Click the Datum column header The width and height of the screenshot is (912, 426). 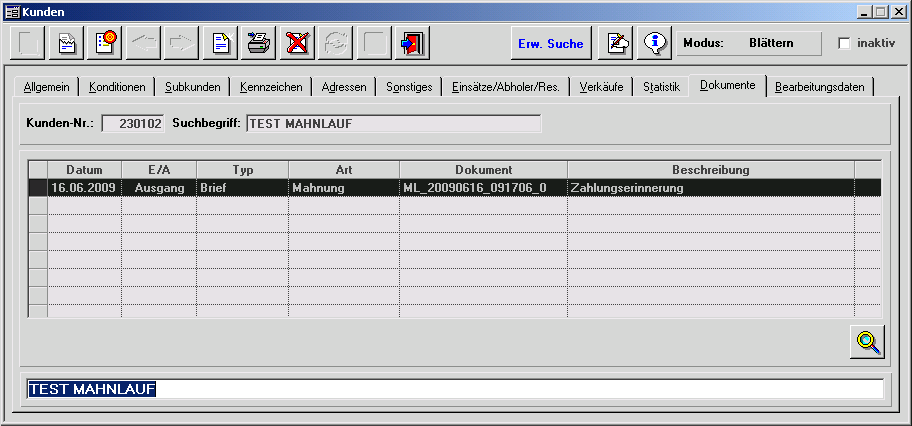point(85,170)
